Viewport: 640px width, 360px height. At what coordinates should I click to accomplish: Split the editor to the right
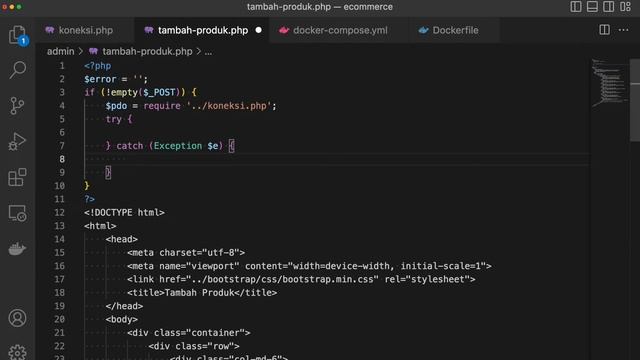[604, 30]
